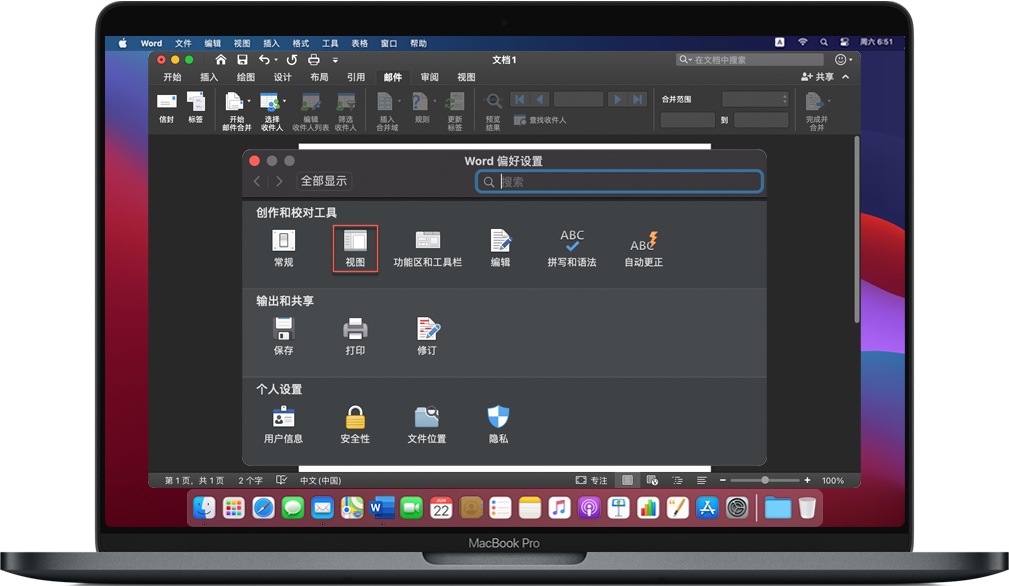The height and width of the screenshot is (586, 1009).
Task: Open the 工具 menu in the menu bar
Action: 329,42
